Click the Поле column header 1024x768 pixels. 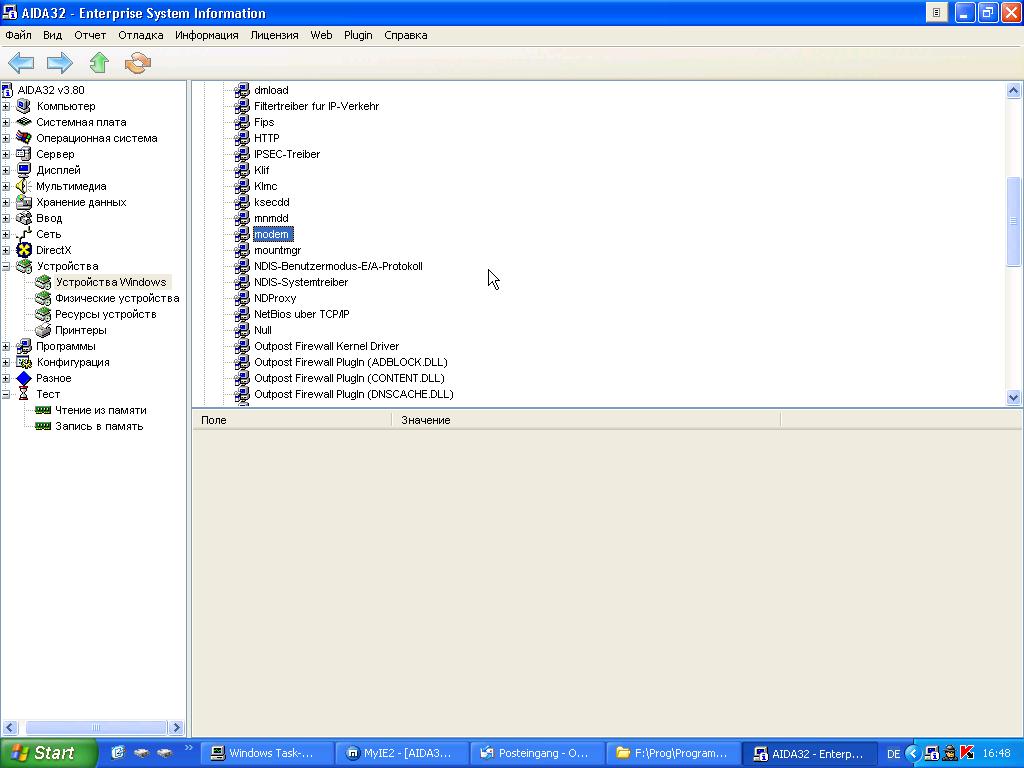coord(292,420)
